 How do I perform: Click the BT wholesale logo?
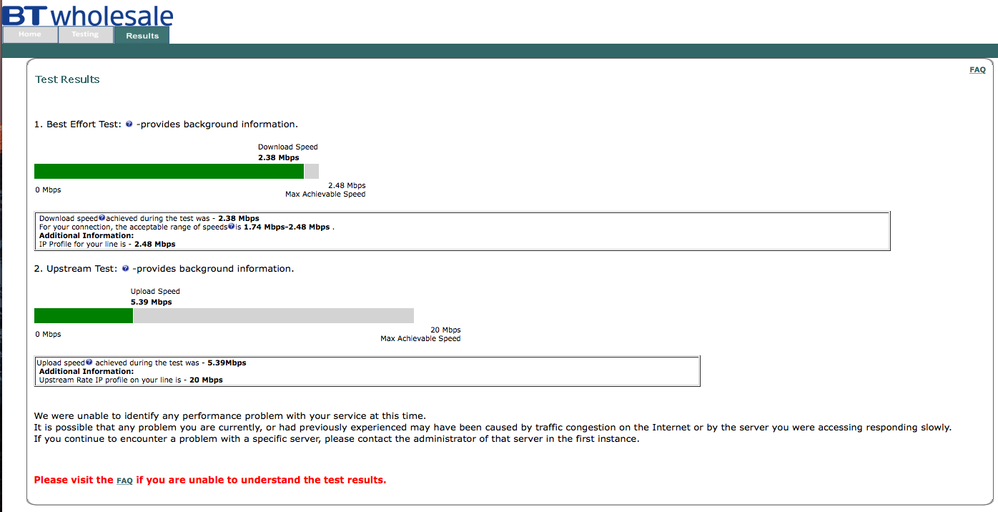[88, 15]
